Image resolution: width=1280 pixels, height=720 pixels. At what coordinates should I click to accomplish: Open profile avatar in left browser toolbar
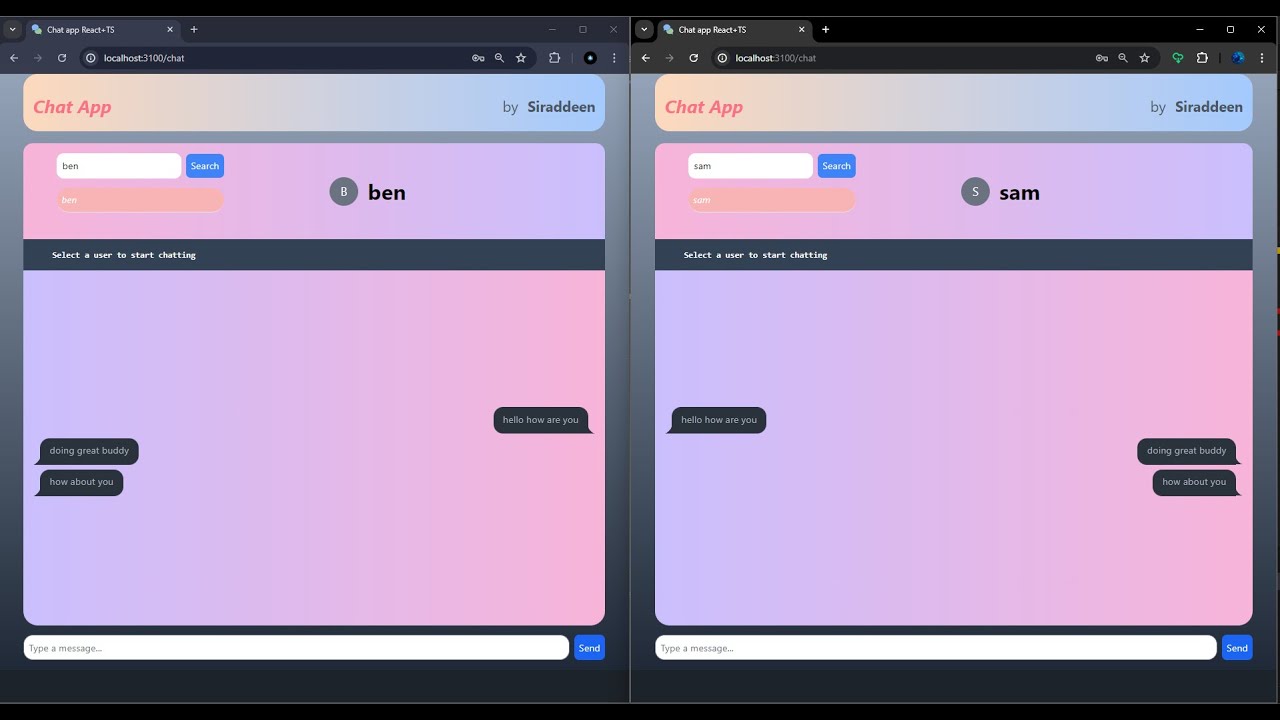(590, 58)
